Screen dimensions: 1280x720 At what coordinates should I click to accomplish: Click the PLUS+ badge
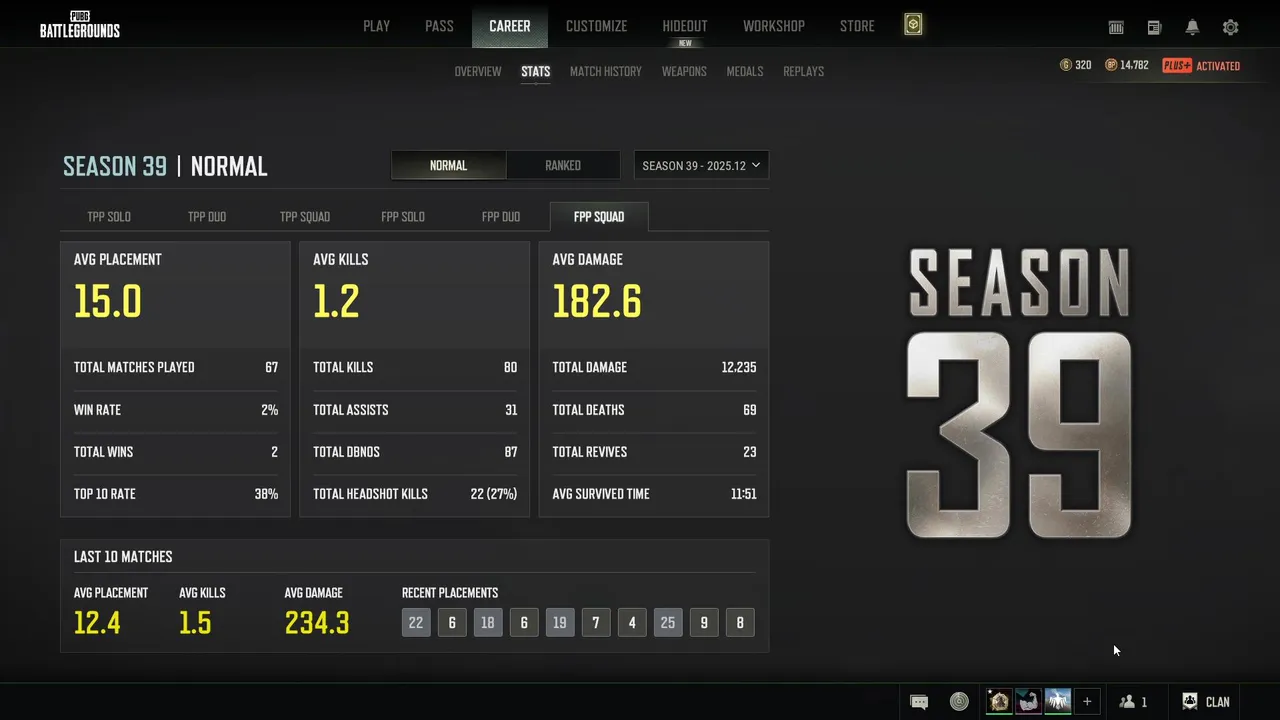click(1177, 66)
